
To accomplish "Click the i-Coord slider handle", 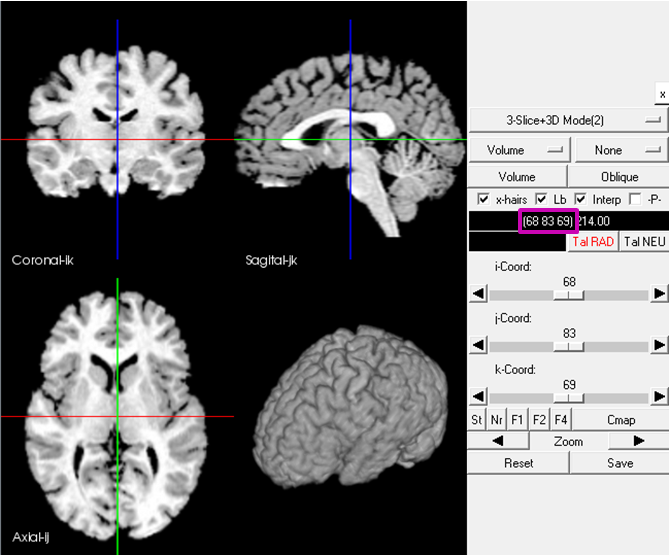I will coord(569,295).
